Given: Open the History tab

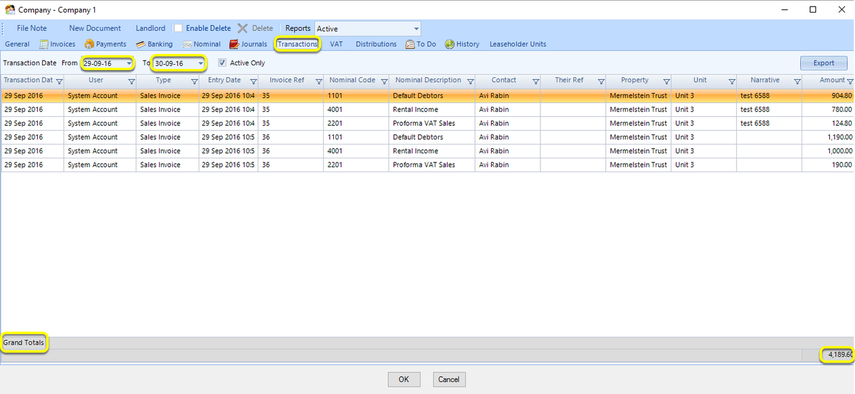Looking at the screenshot, I should tap(462, 44).
